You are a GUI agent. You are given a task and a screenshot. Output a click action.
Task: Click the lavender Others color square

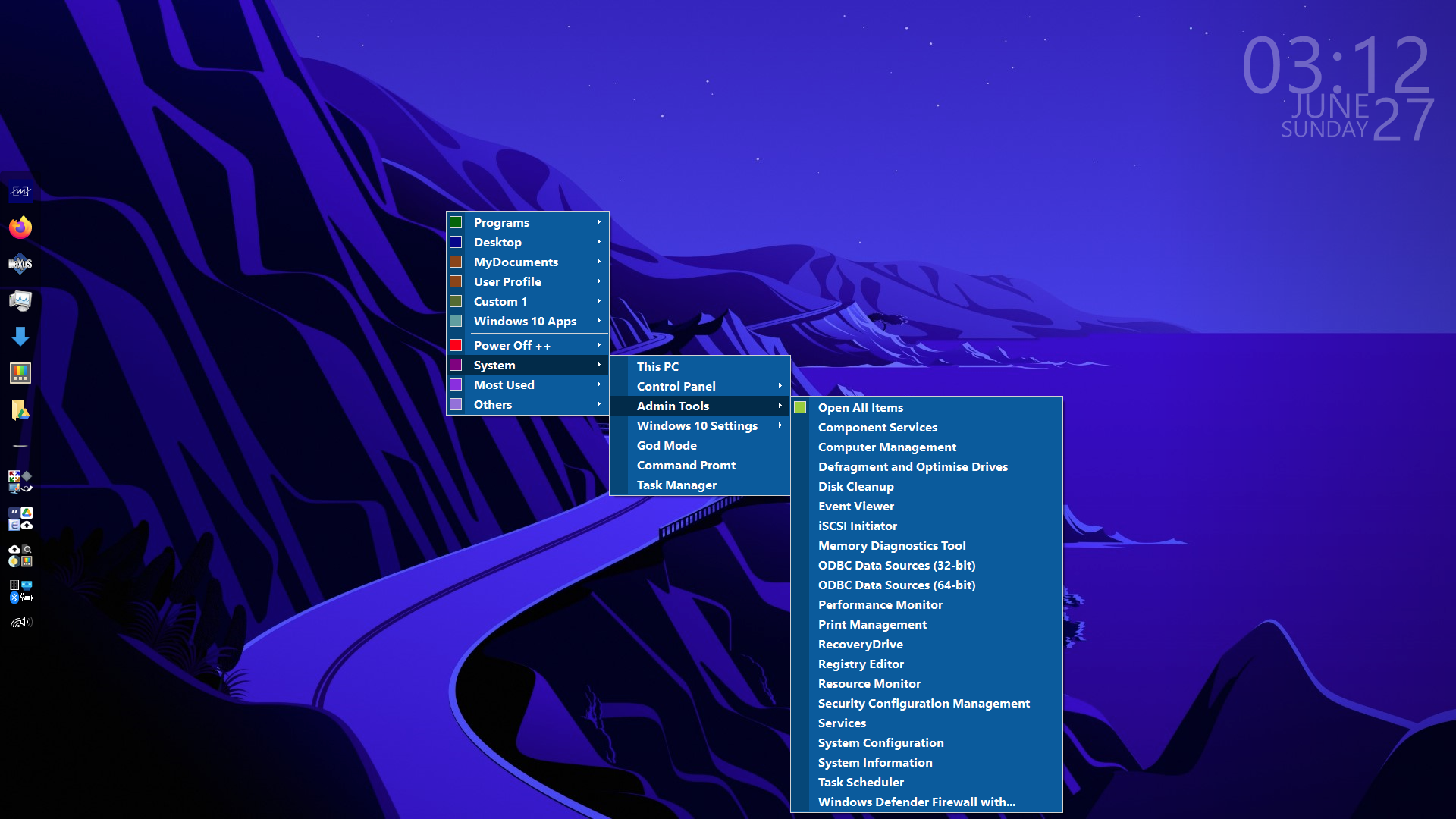pos(456,404)
